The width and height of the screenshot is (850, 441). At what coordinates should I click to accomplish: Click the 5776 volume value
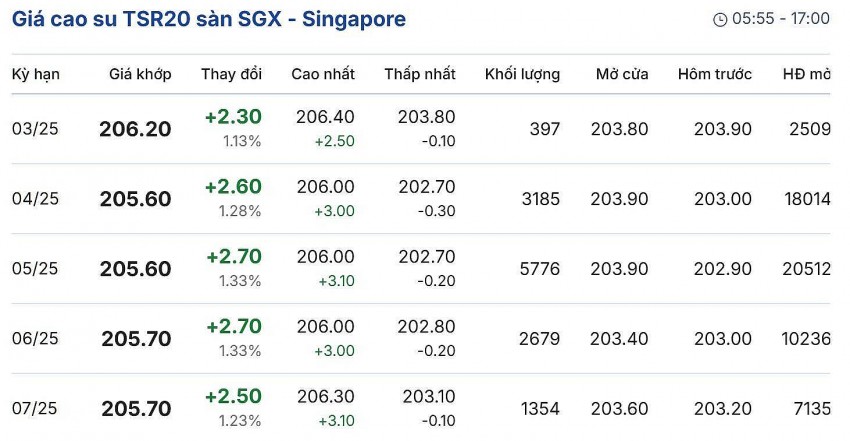539,269
